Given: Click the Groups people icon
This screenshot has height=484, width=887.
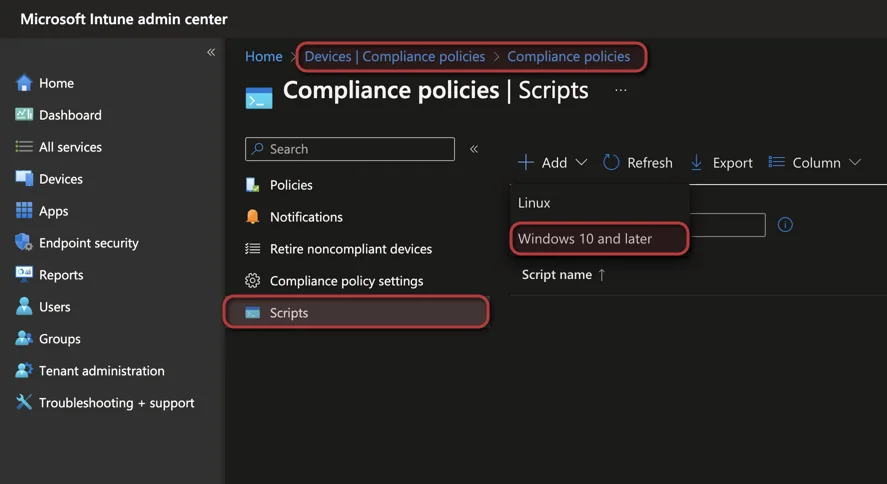Looking at the screenshot, I should pos(24,338).
